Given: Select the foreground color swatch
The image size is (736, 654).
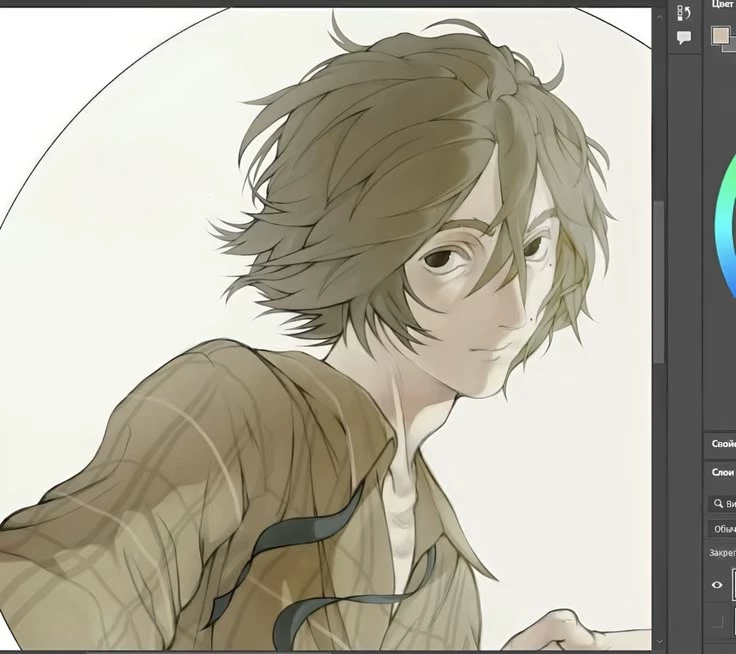Looking at the screenshot, I should click(x=721, y=35).
